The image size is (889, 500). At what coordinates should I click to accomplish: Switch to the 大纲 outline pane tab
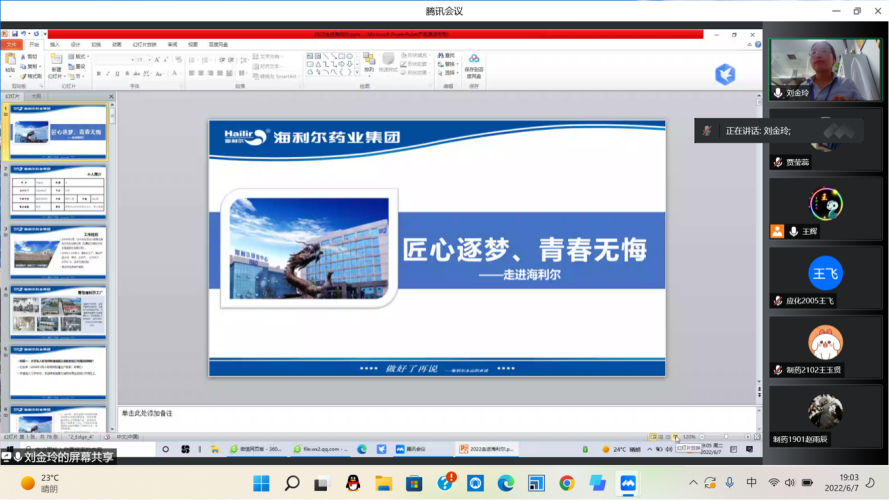coord(37,96)
